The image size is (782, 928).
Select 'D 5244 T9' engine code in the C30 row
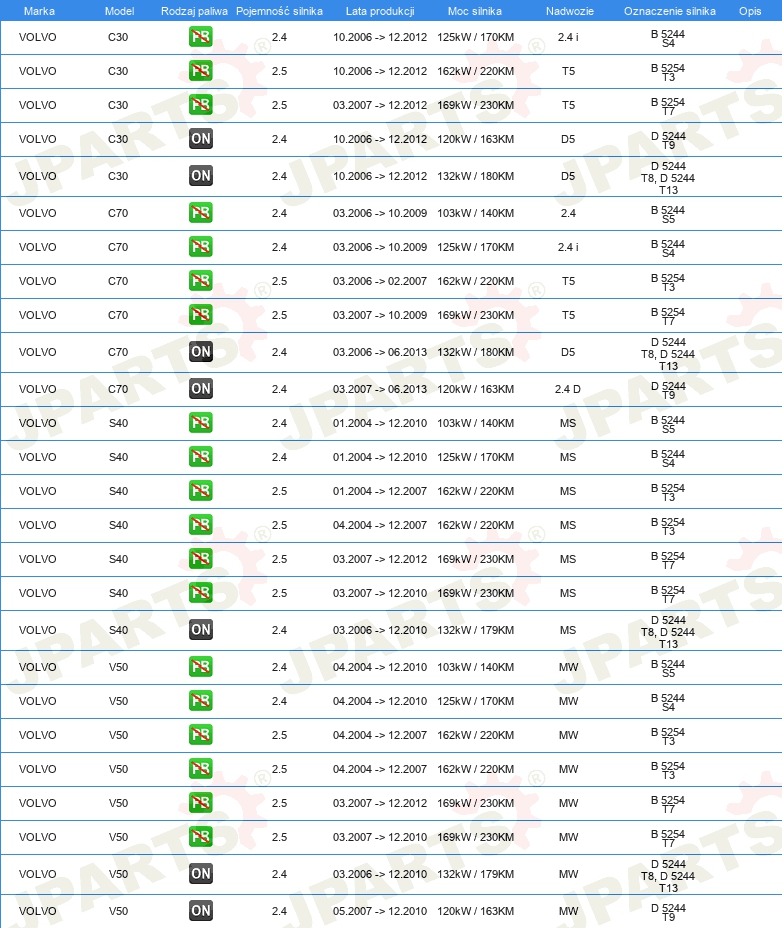[x=668, y=140]
